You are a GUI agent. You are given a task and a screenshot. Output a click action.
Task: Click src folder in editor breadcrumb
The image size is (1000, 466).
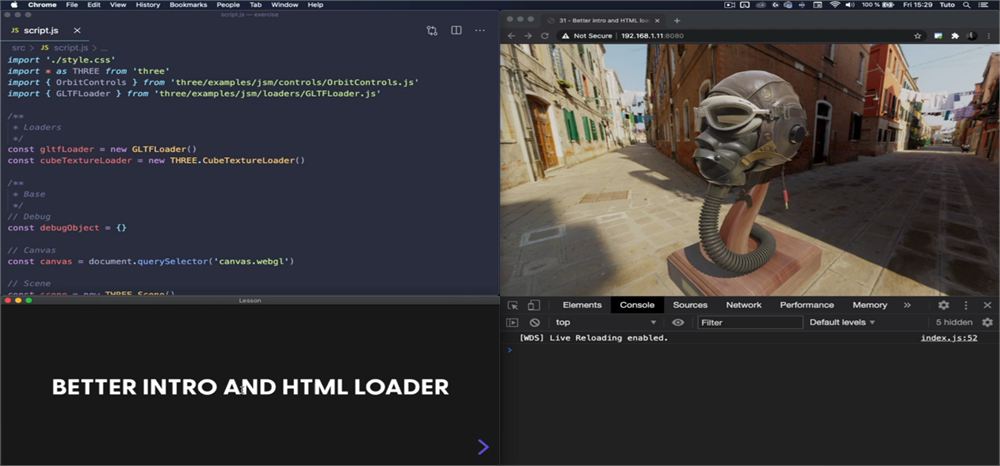click(18, 48)
